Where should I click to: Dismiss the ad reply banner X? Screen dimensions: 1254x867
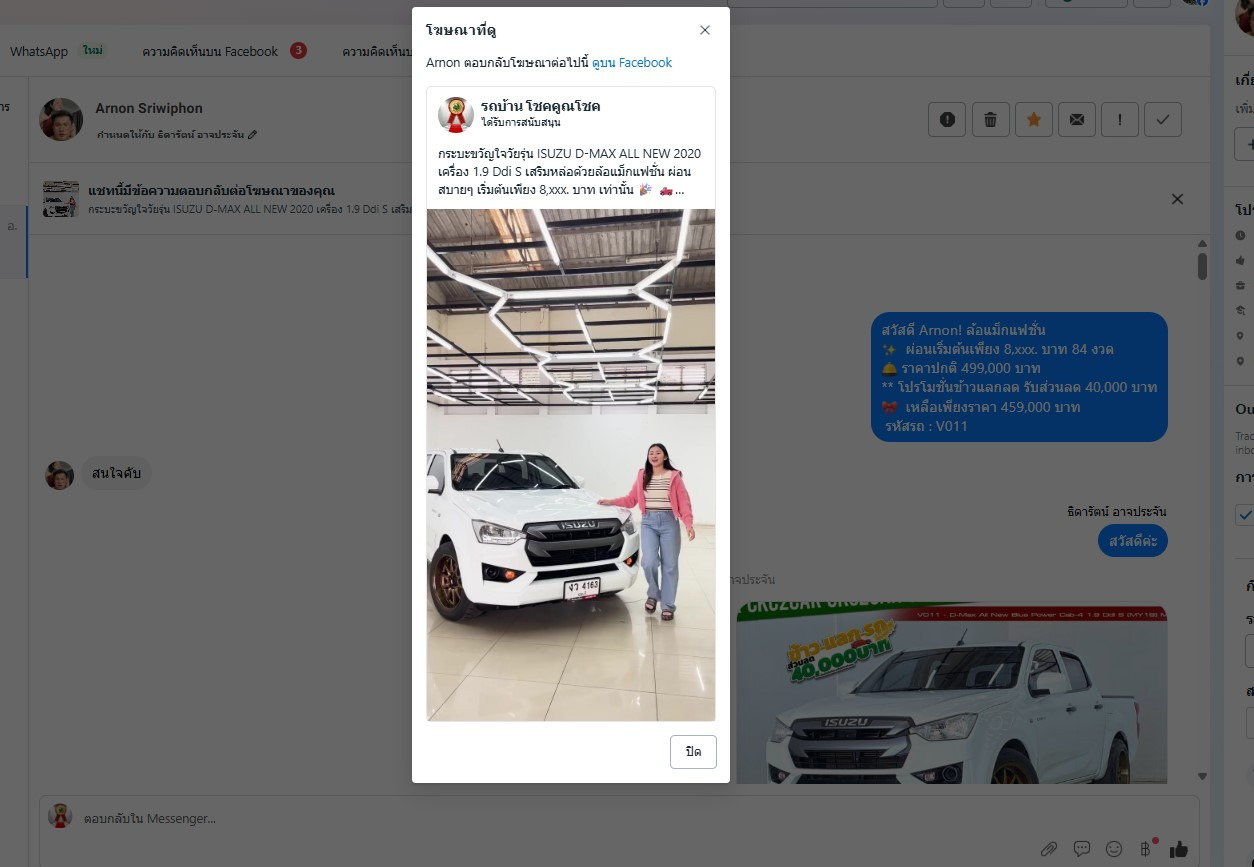[x=1177, y=199]
